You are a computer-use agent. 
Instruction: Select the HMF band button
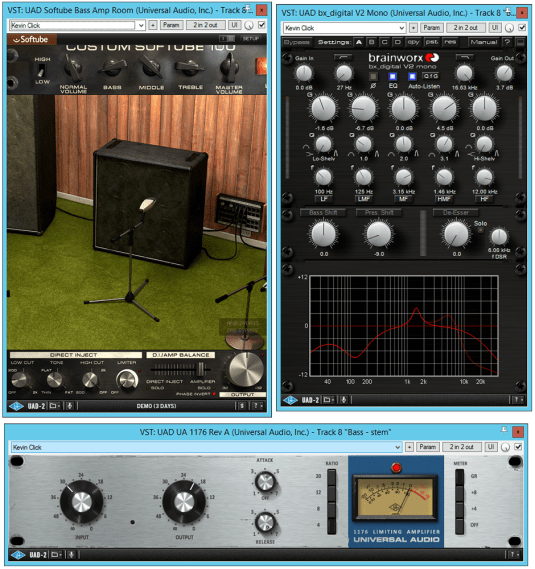444,198
